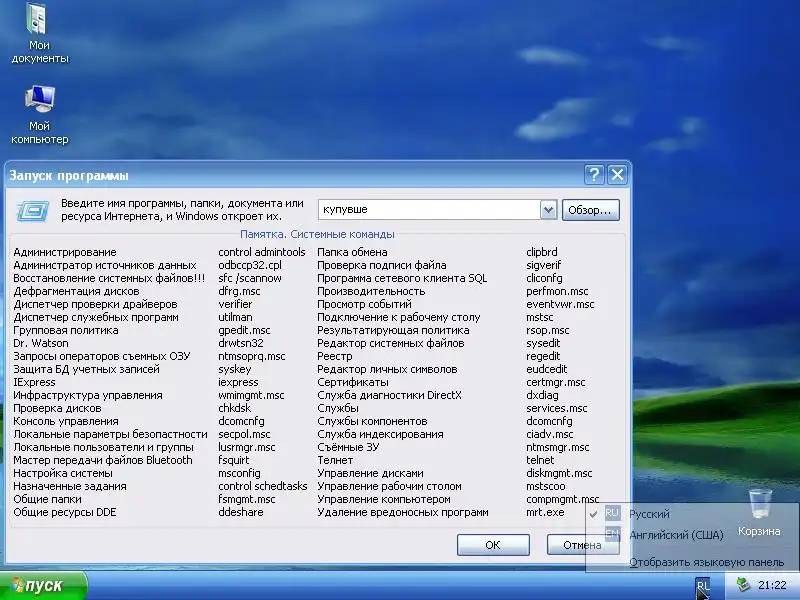Click 'telnet' command text
The width and height of the screenshot is (800, 600).
point(540,460)
